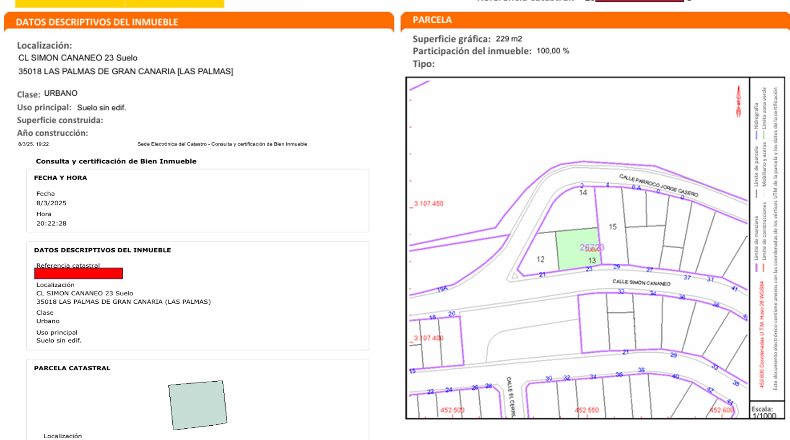Click the 'FECHA Y HORA' section heading
Viewport: 790px width, 440px height.
60,178
